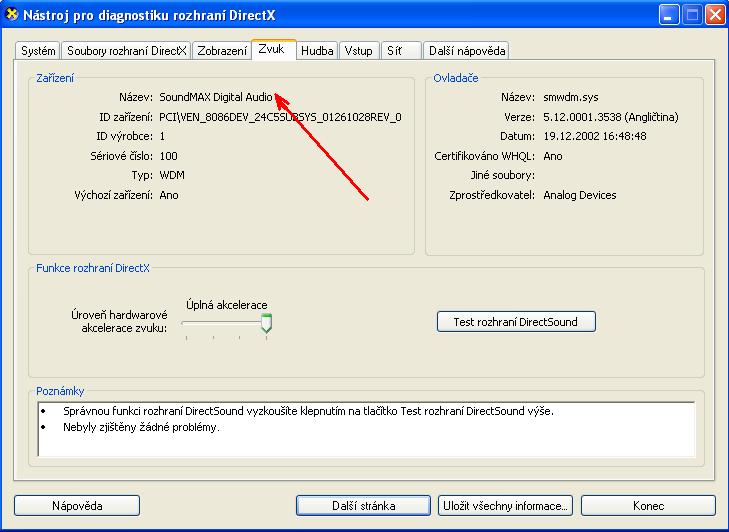Open the Hudba tab
The image size is (729, 532).
(x=317, y=51)
